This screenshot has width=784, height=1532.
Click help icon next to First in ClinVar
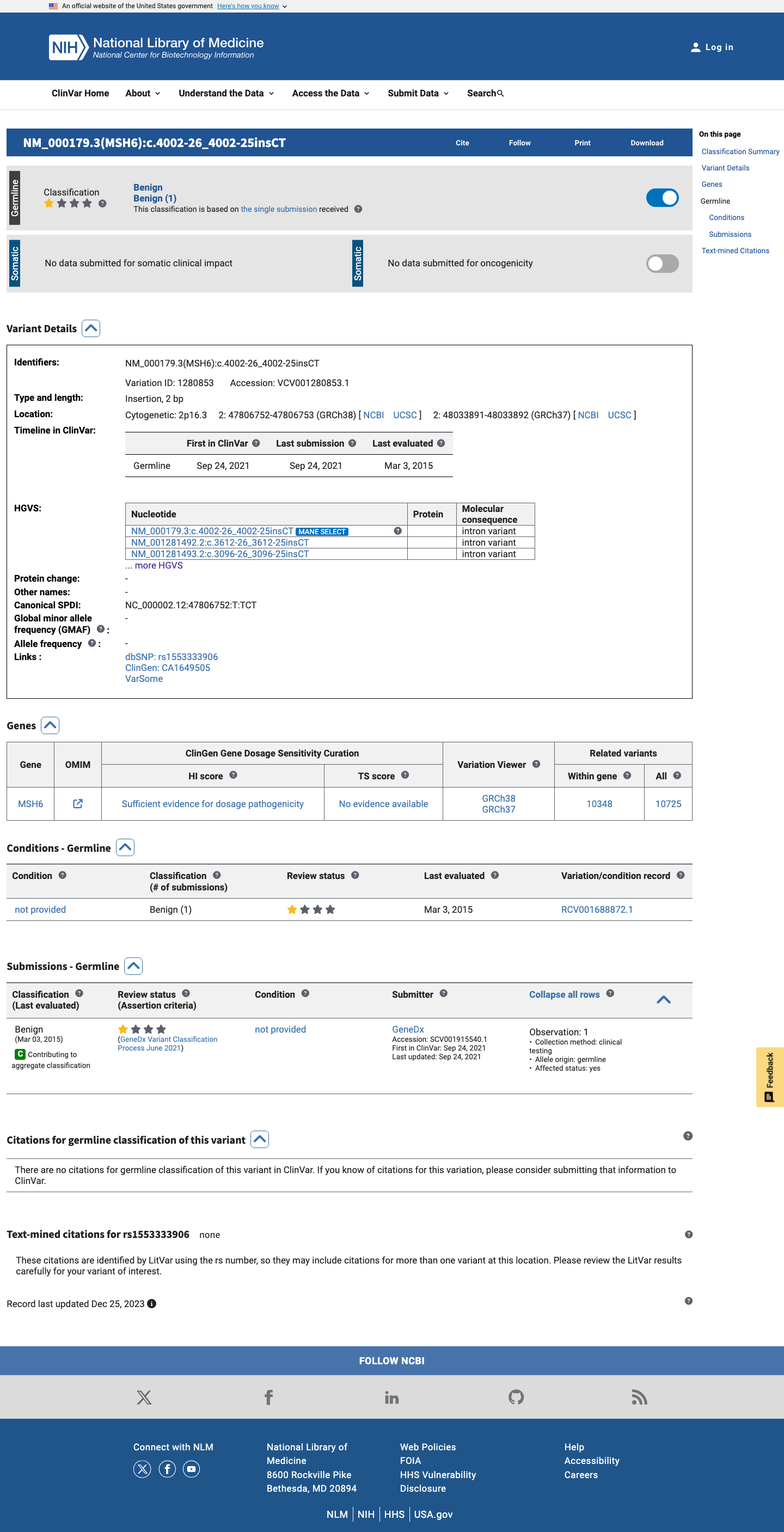point(256,443)
